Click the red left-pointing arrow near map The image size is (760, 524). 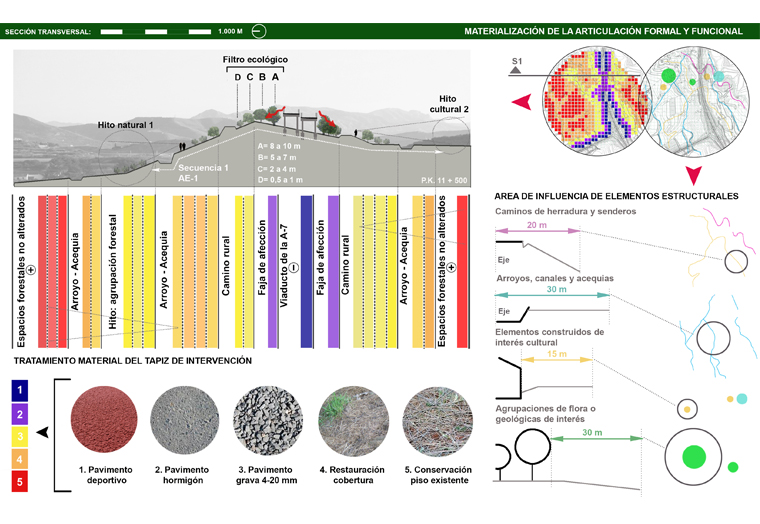(522, 102)
